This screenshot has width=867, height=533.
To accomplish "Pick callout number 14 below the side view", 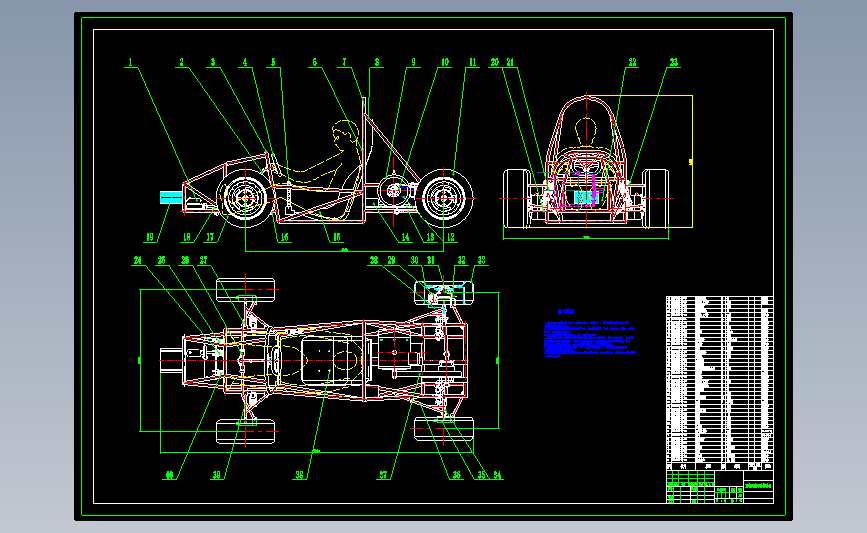I will pos(406,237).
